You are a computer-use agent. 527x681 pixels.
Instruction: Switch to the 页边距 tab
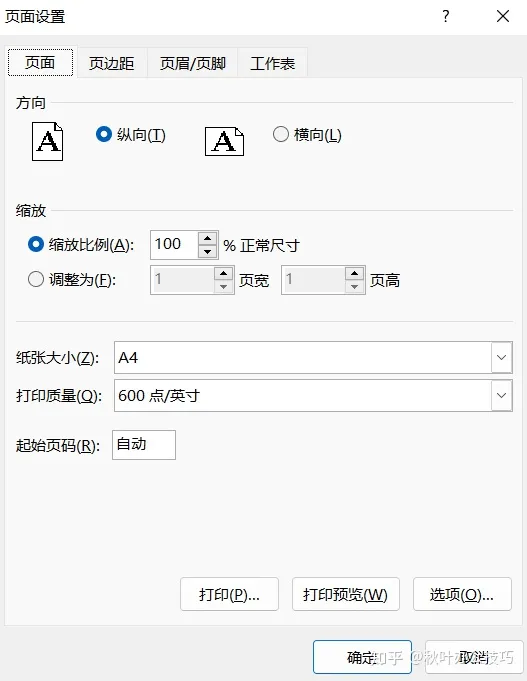112,63
